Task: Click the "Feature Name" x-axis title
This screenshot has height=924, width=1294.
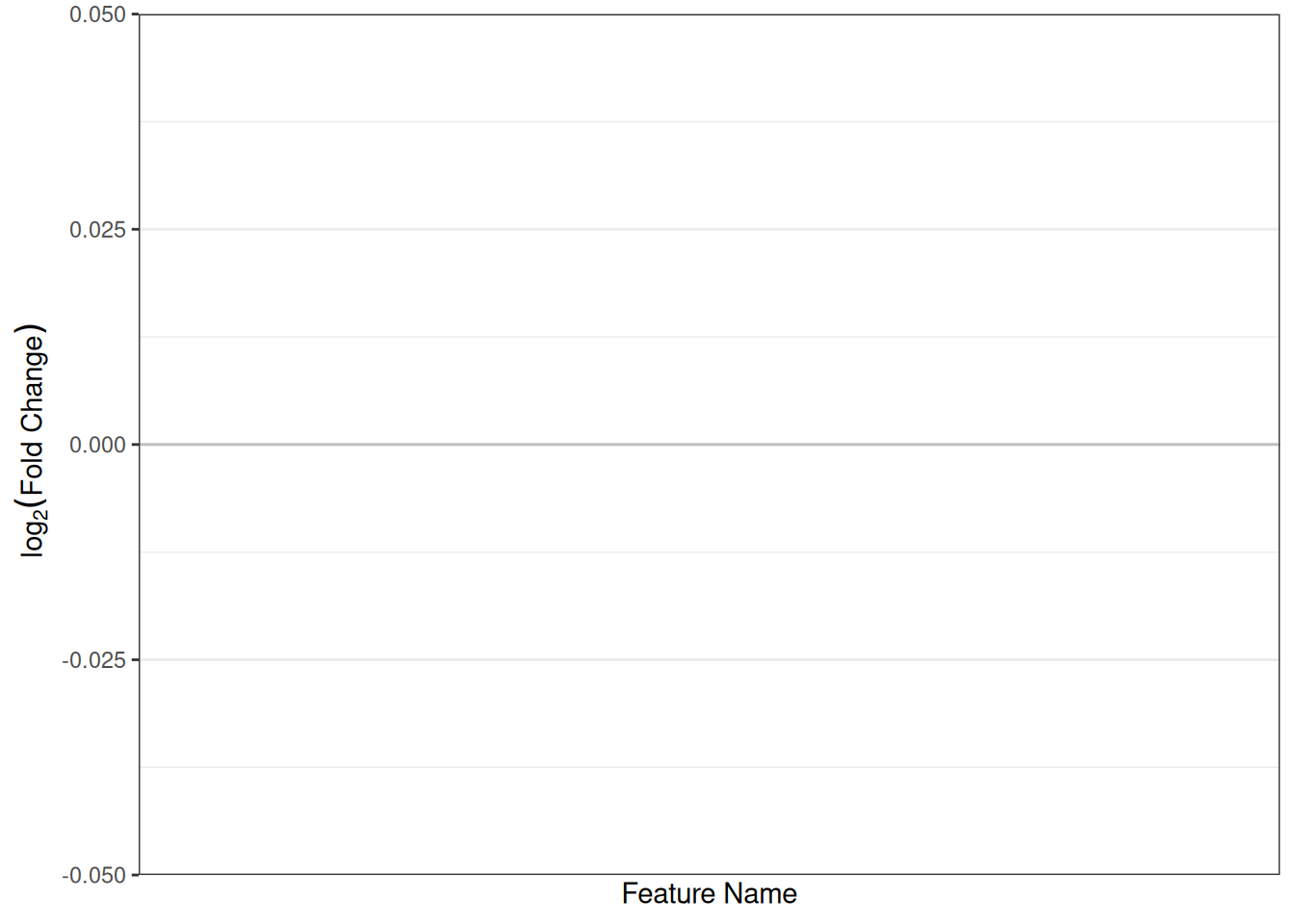Action: pos(709,894)
